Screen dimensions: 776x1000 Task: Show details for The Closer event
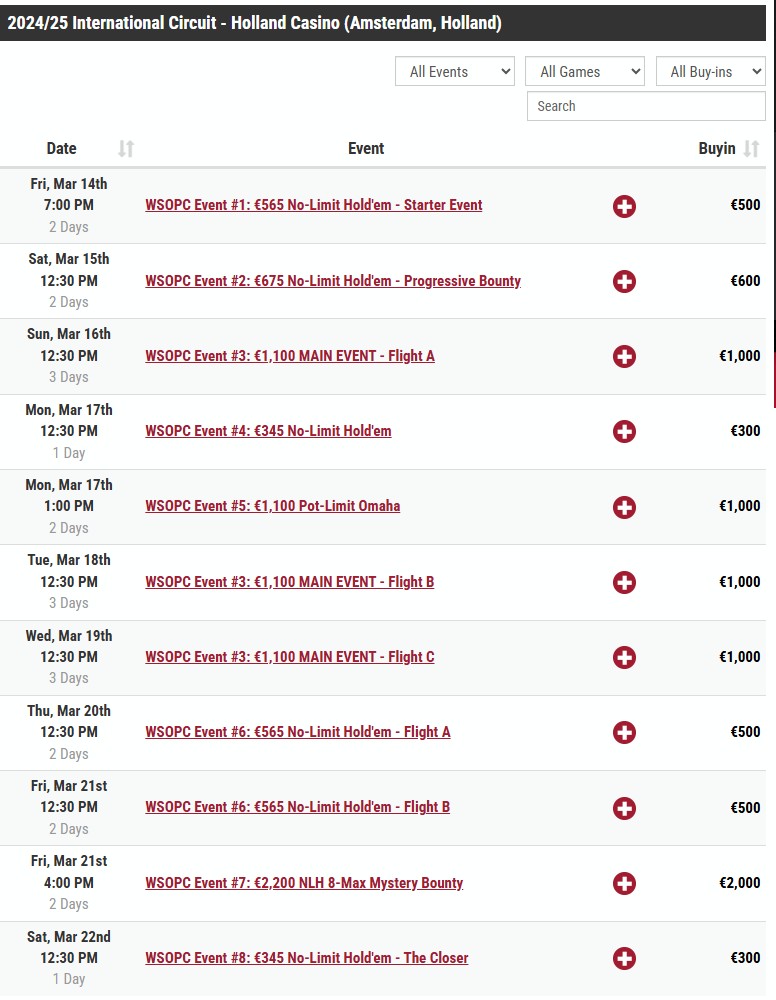tap(624, 958)
